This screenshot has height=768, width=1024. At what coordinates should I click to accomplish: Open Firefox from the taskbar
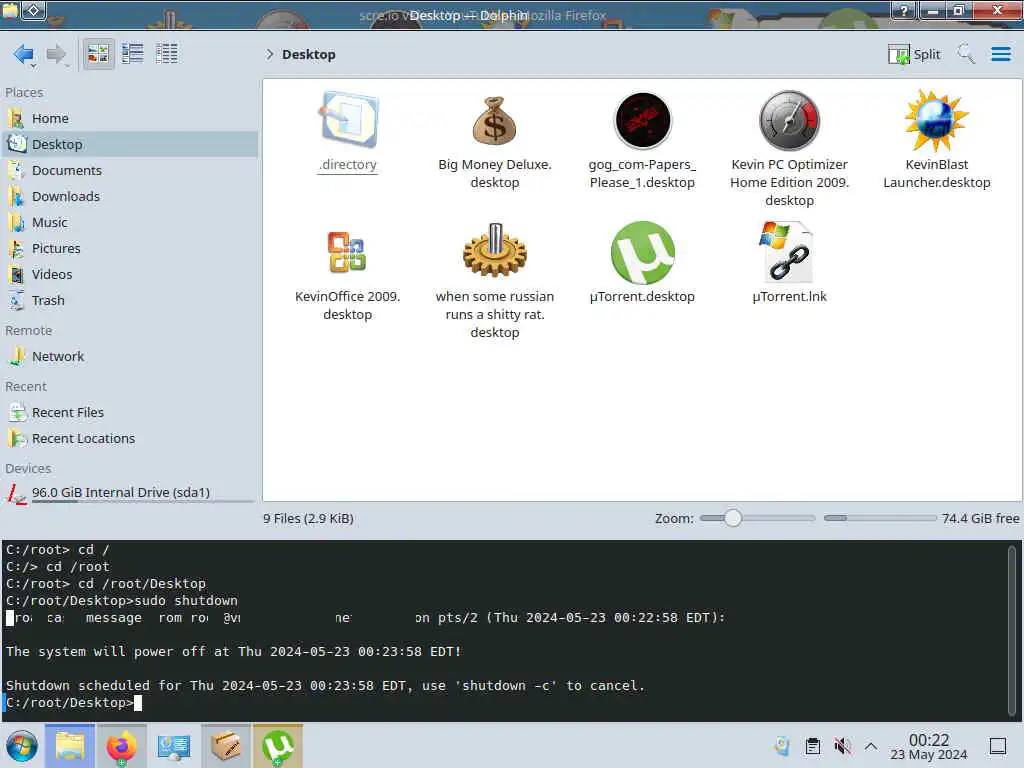pyautogui.click(x=121, y=746)
